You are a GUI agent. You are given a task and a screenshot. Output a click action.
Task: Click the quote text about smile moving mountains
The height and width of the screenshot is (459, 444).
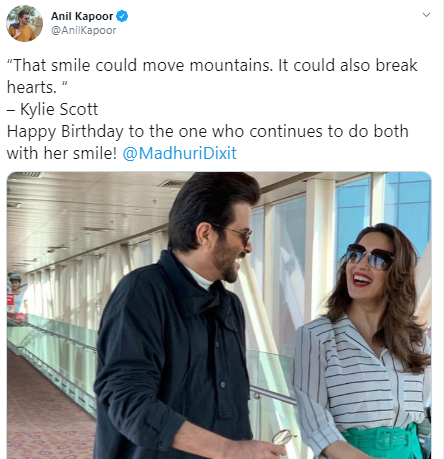click(x=212, y=76)
